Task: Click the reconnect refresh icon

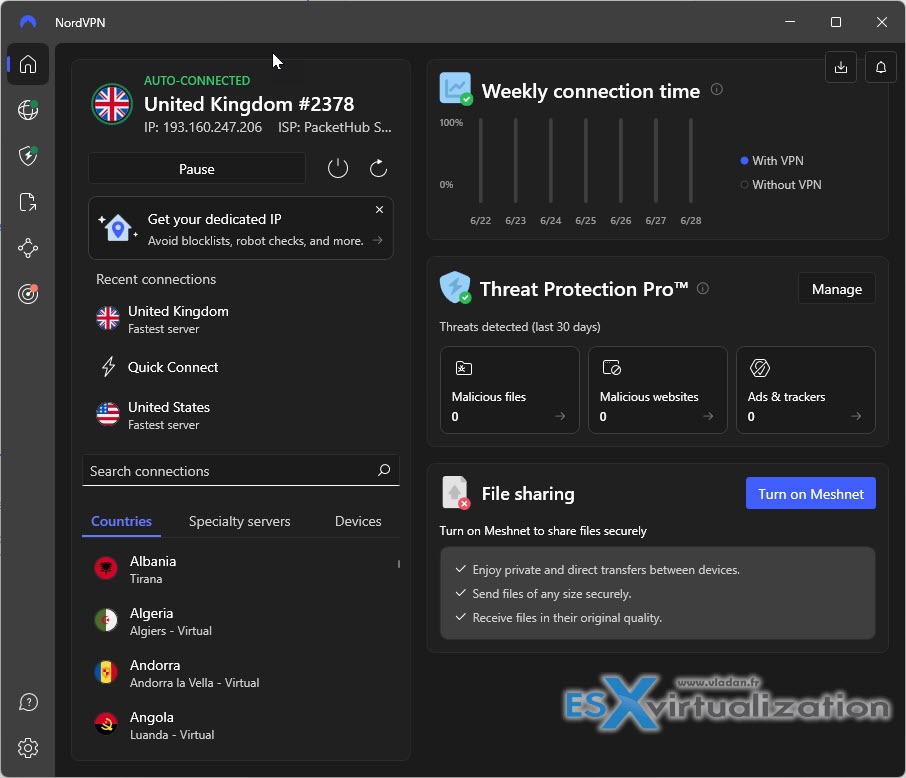Action: [x=378, y=169]
